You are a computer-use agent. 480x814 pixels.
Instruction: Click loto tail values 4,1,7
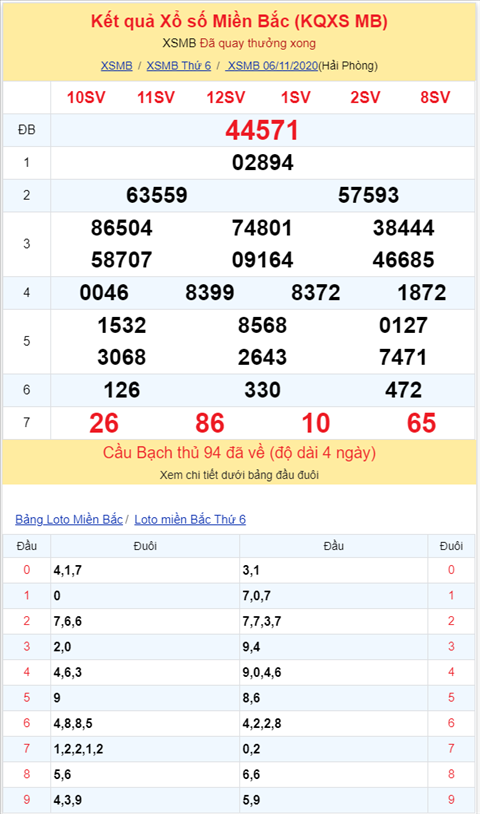coord(67,571)
